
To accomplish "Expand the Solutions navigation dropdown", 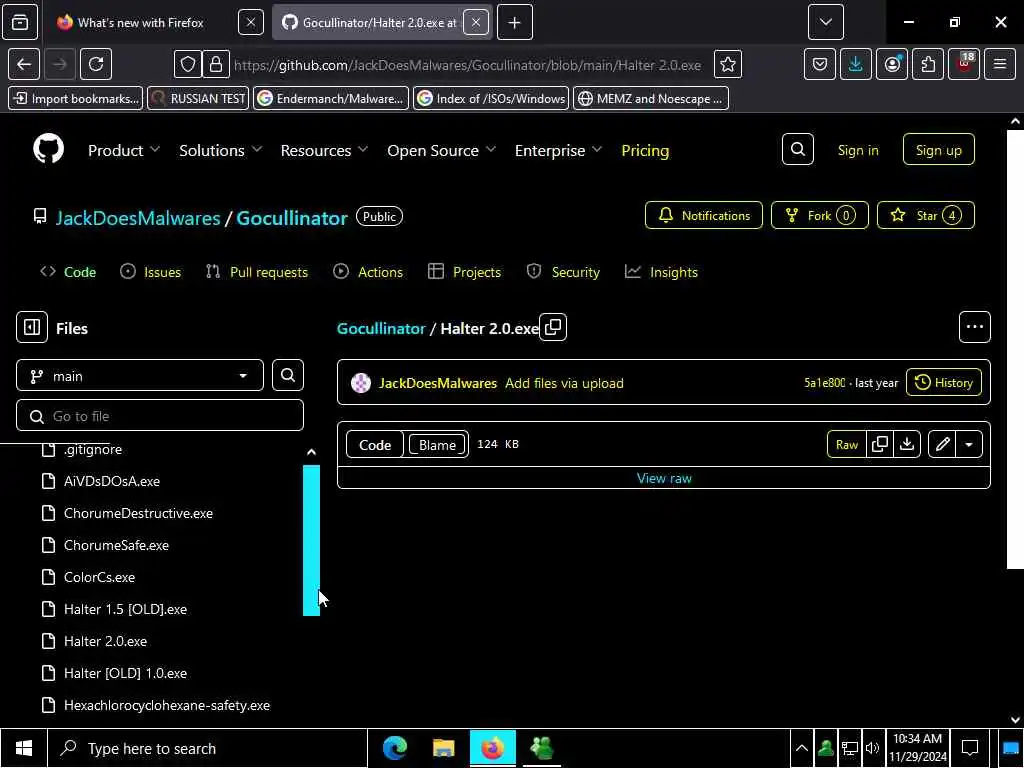I will (x=221, y=150).
